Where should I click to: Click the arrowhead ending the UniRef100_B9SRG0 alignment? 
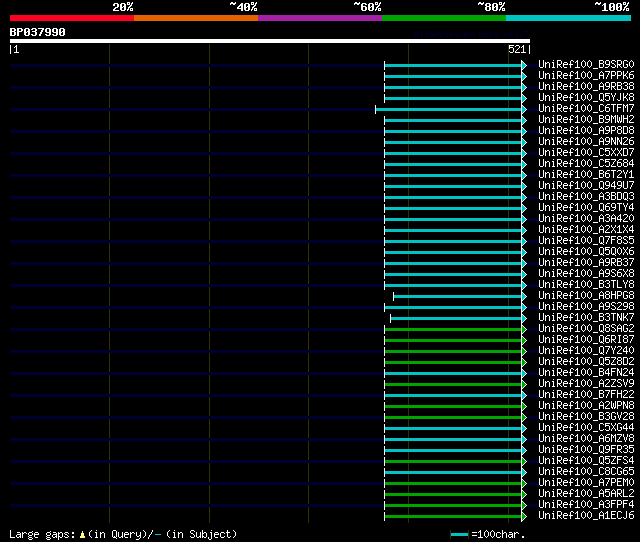(x=524, y=65)
